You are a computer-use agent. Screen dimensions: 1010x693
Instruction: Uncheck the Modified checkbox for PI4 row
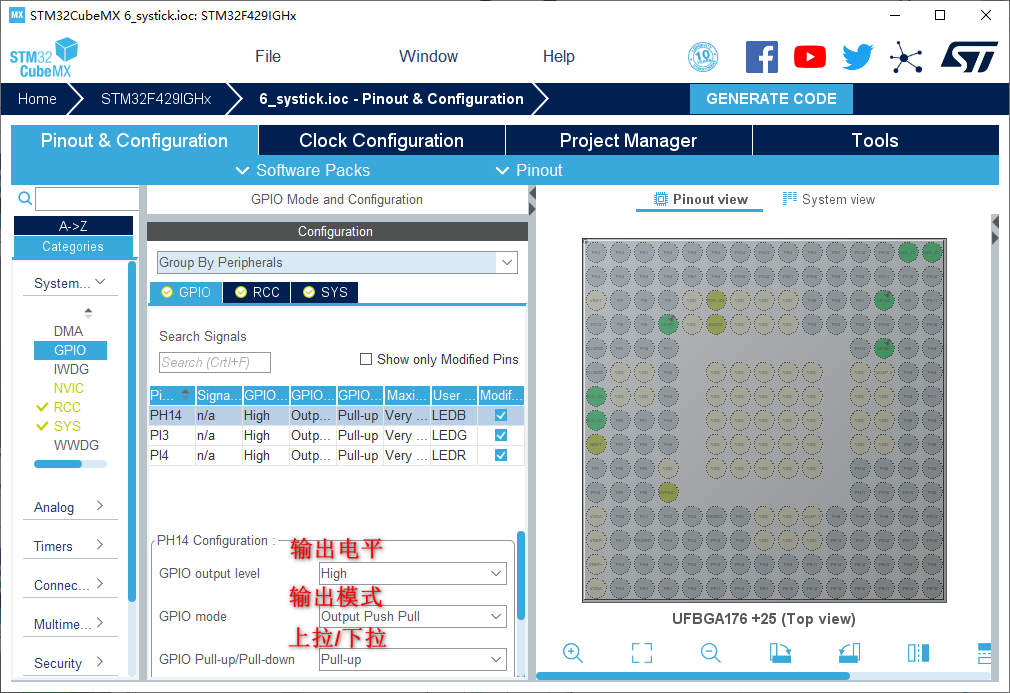pyautogui.click(x=501, y=455)
